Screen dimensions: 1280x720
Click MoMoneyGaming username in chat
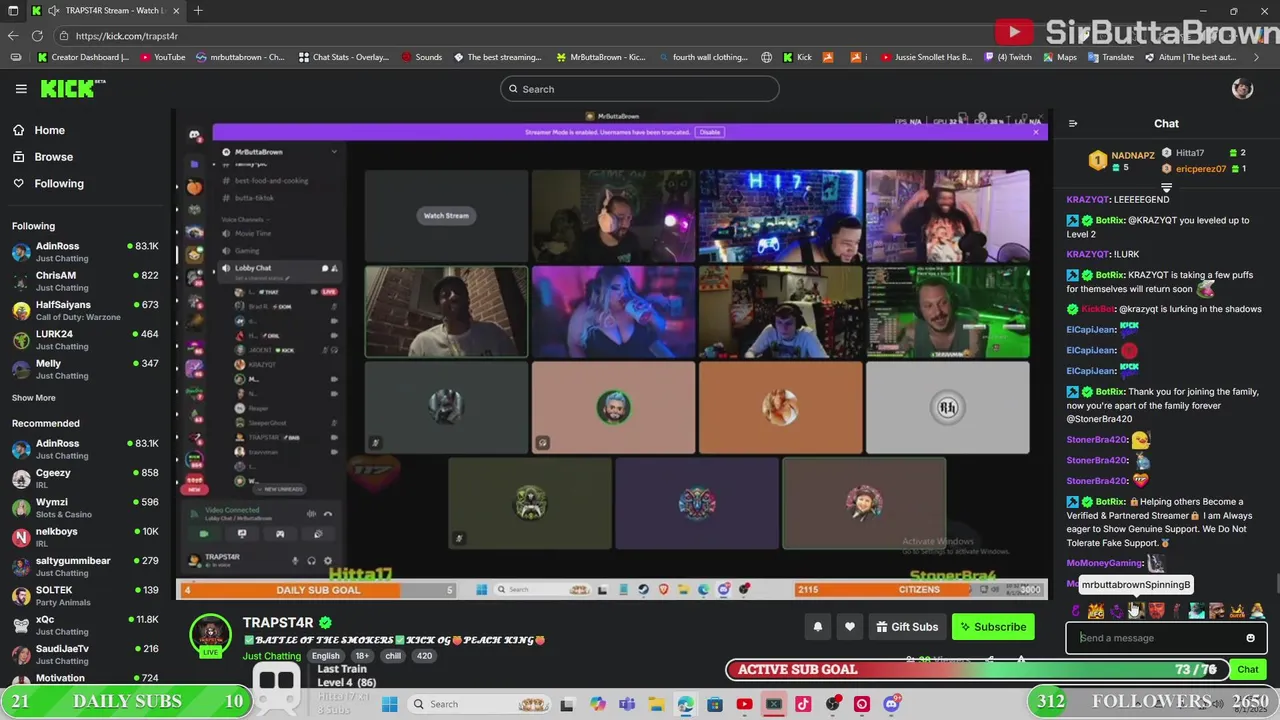1104,563
